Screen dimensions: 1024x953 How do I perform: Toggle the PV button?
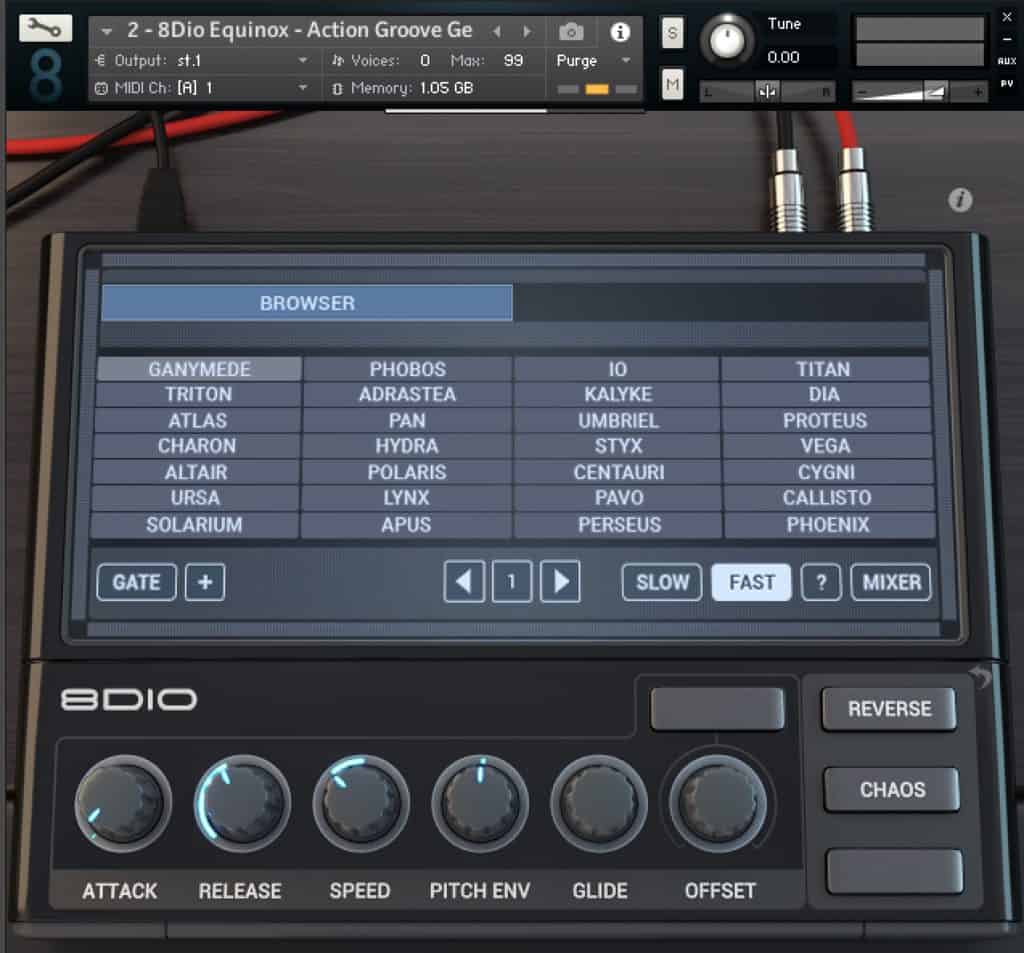pyautogui.click(x=1006, y=84)
